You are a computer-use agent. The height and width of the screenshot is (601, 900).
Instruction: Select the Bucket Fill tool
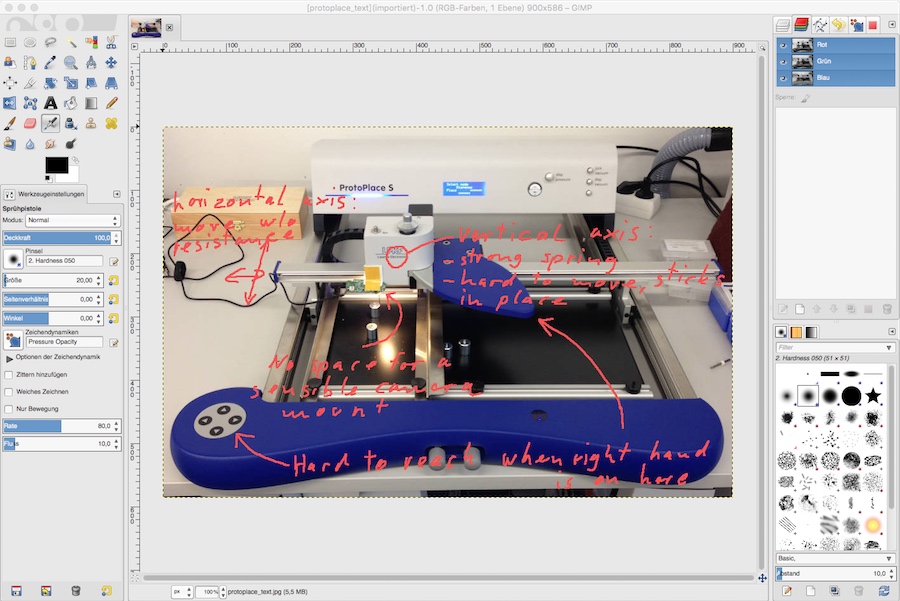coord(71,103)
